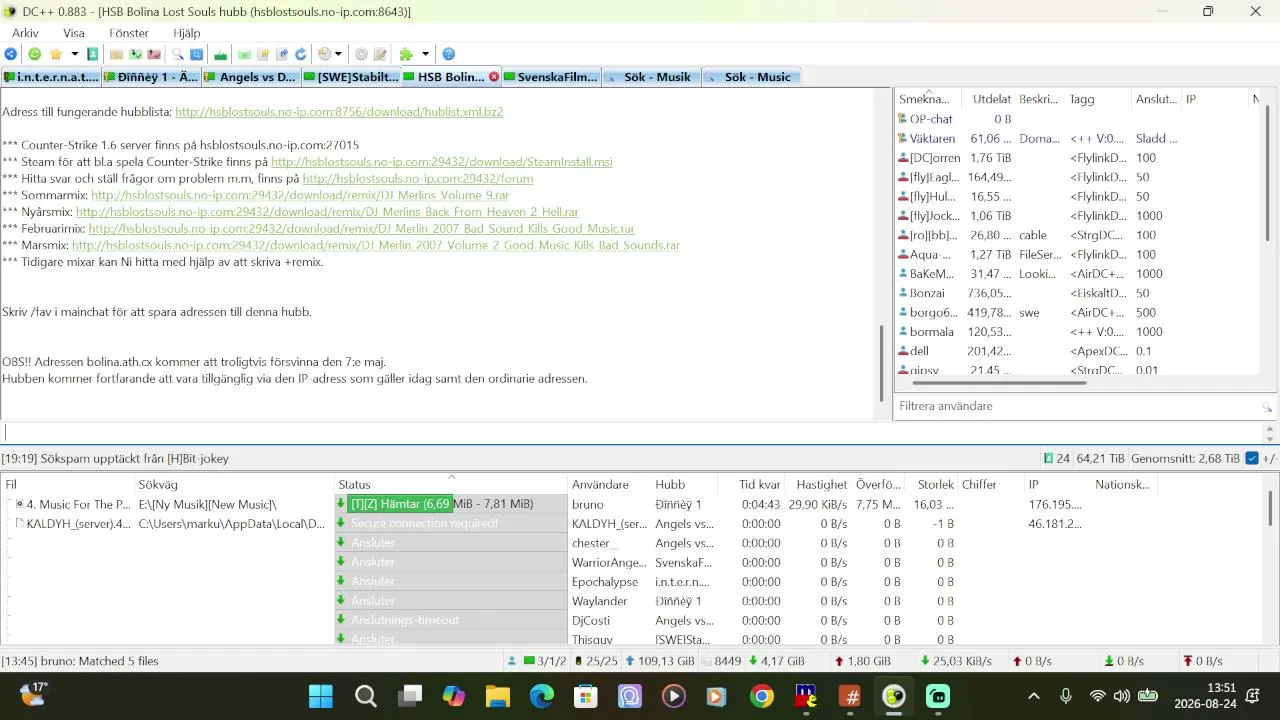The height and width of the screenshot is (720, 1280).
Task: Open the hublist.xml.bz2 link
Action: 339,112
